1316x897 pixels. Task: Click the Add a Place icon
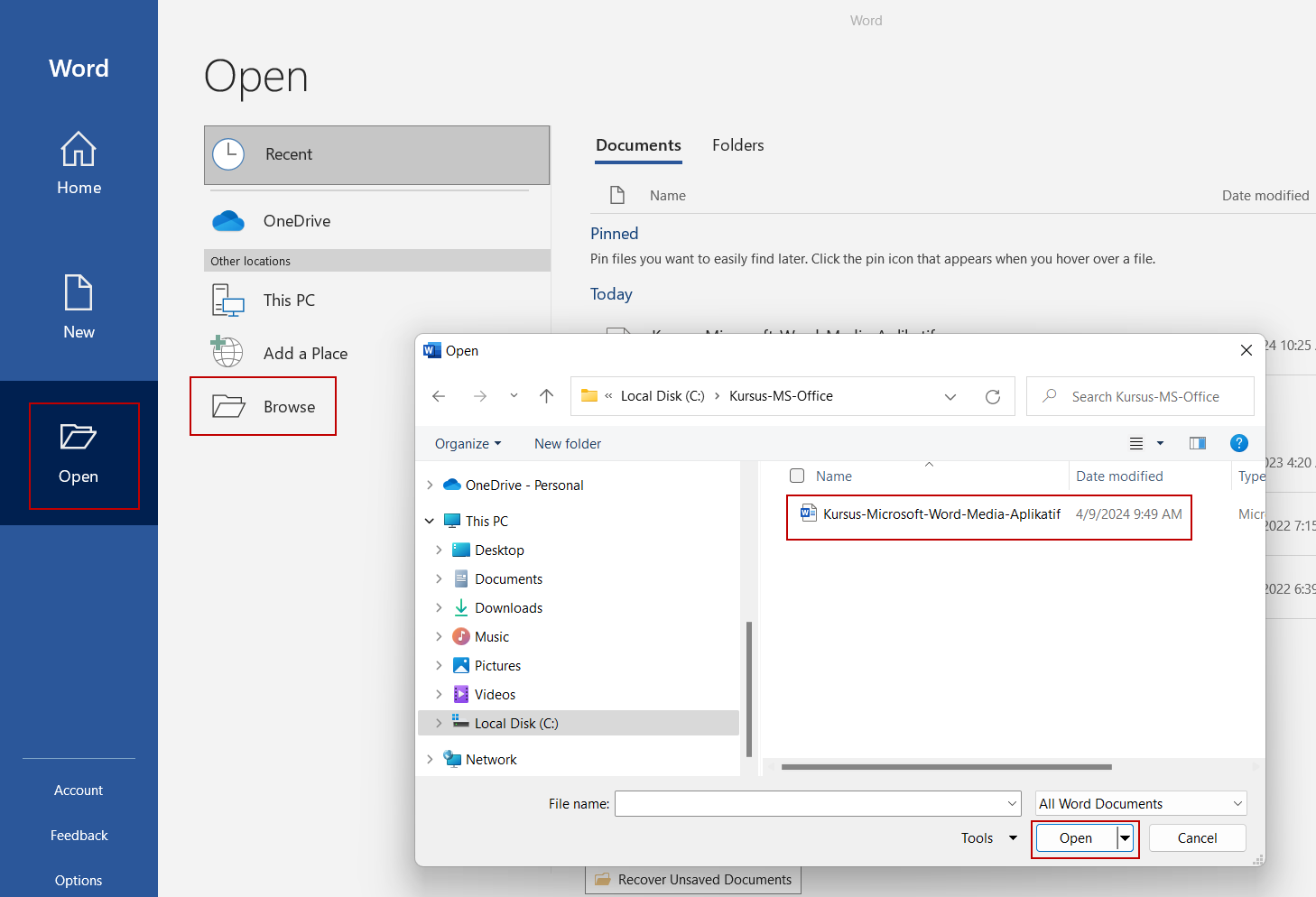click(227, 353)
